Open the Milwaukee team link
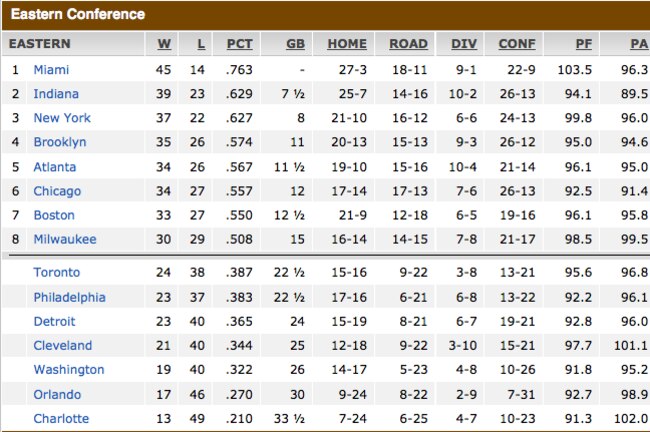This screenshot has width=650, height=432. [x=65, y=239]
